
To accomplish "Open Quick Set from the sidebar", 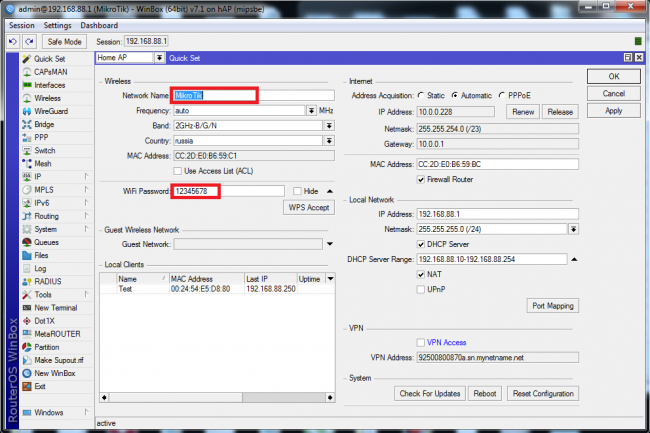I will (x=49, y=59).
